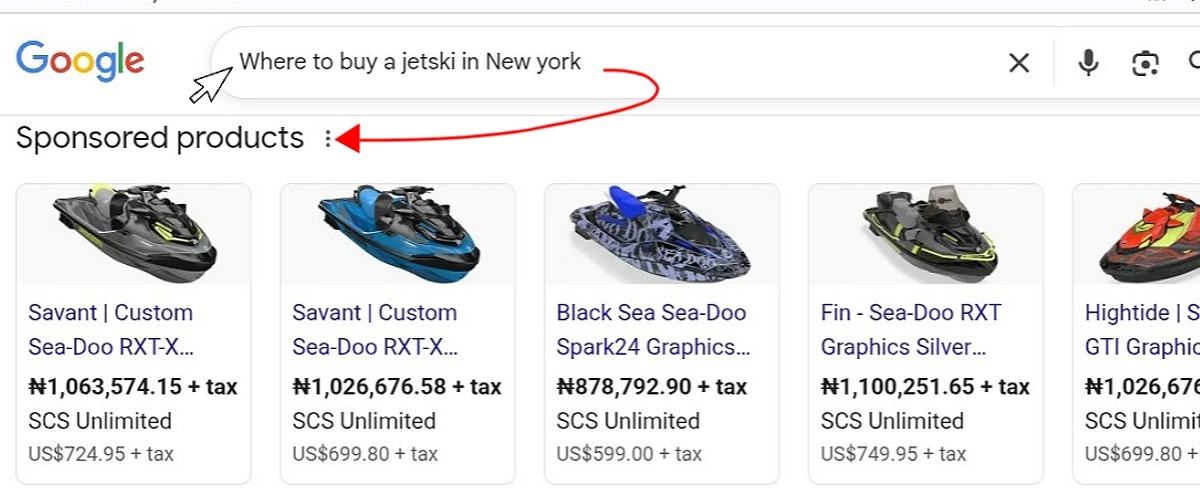Screen dimensions: 1200x503
Task: Open Hightide GTI Graphics product link
Action: tap(1142, 330)
